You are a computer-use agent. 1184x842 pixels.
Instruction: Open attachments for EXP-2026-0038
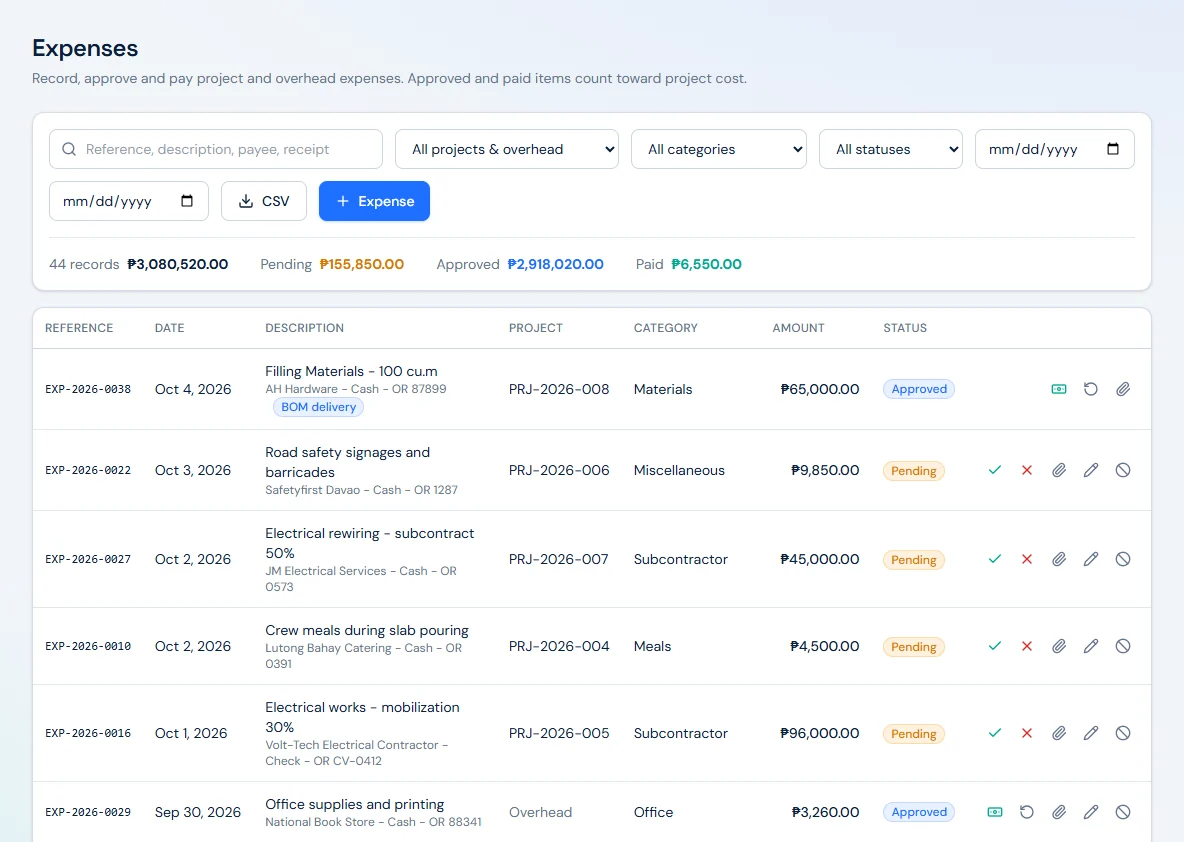[1123, 389]
